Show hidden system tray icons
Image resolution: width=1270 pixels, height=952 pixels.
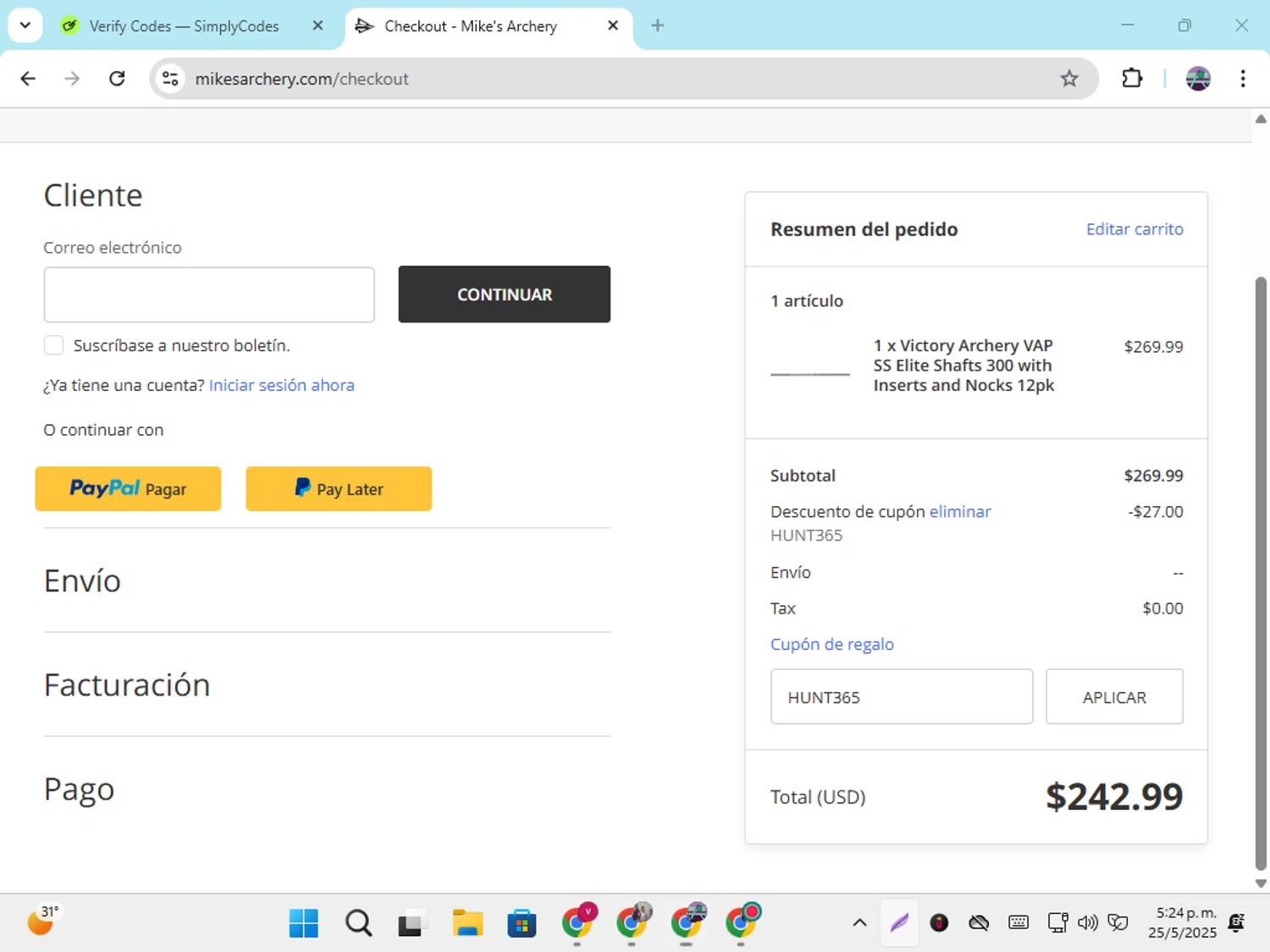click(859, 922)
